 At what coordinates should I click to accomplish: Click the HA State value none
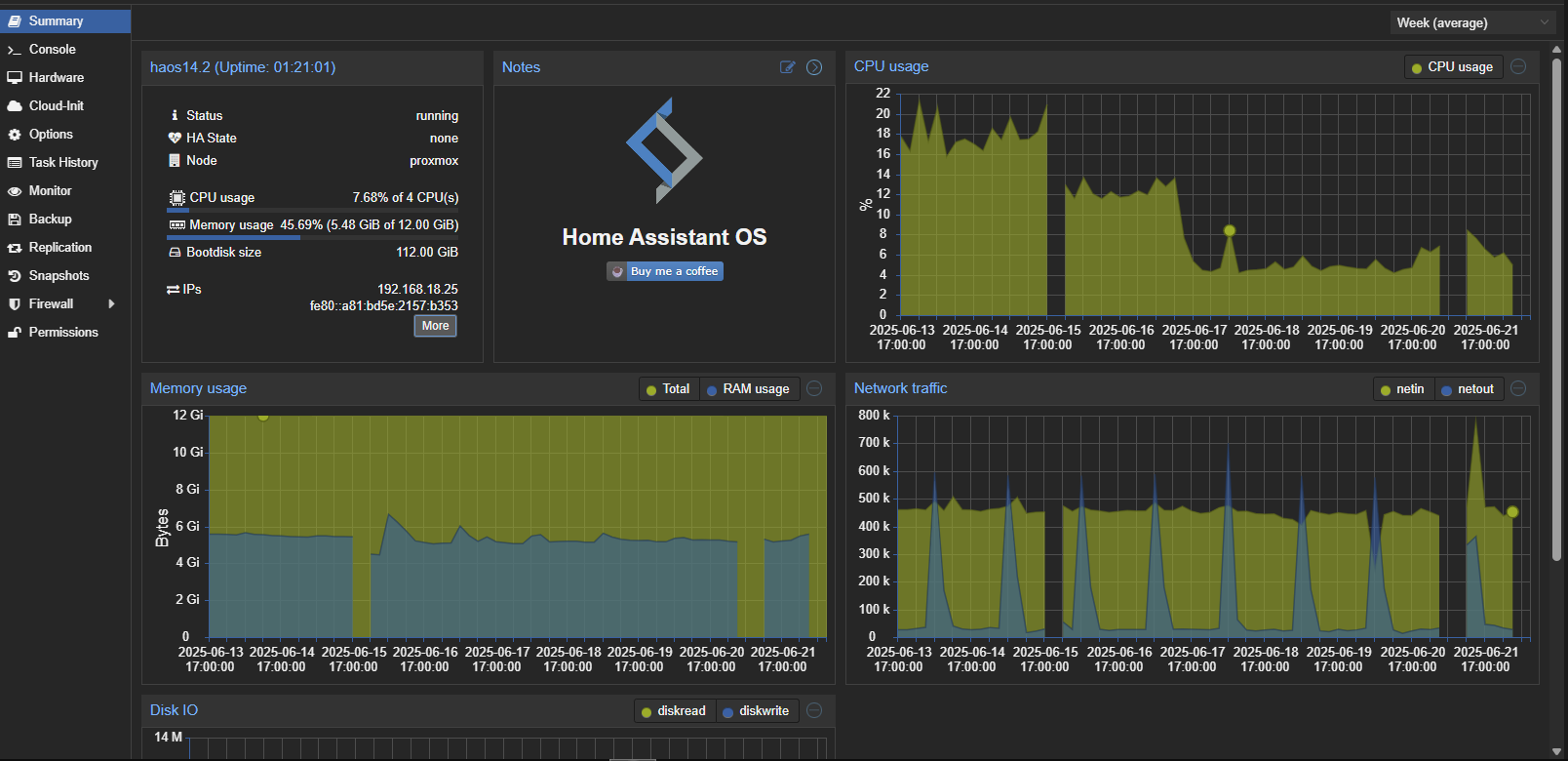(x=444, y=138)
